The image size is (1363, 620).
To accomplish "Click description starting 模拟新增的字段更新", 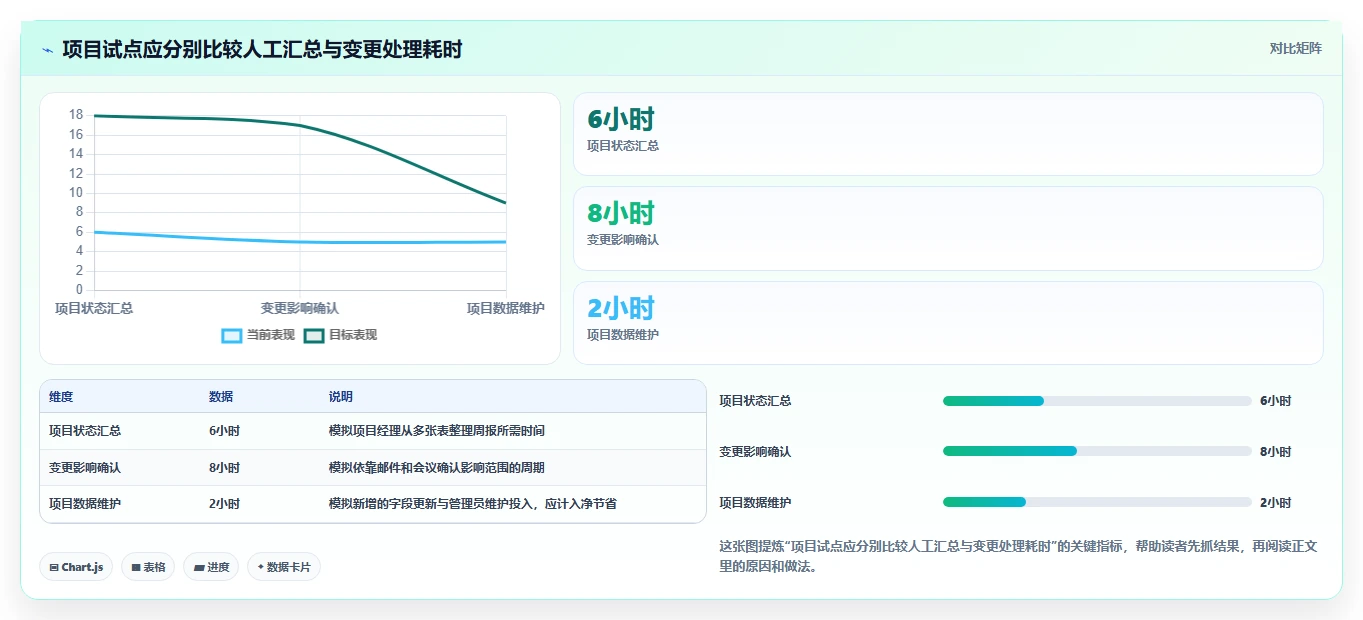I will point(473,504).
